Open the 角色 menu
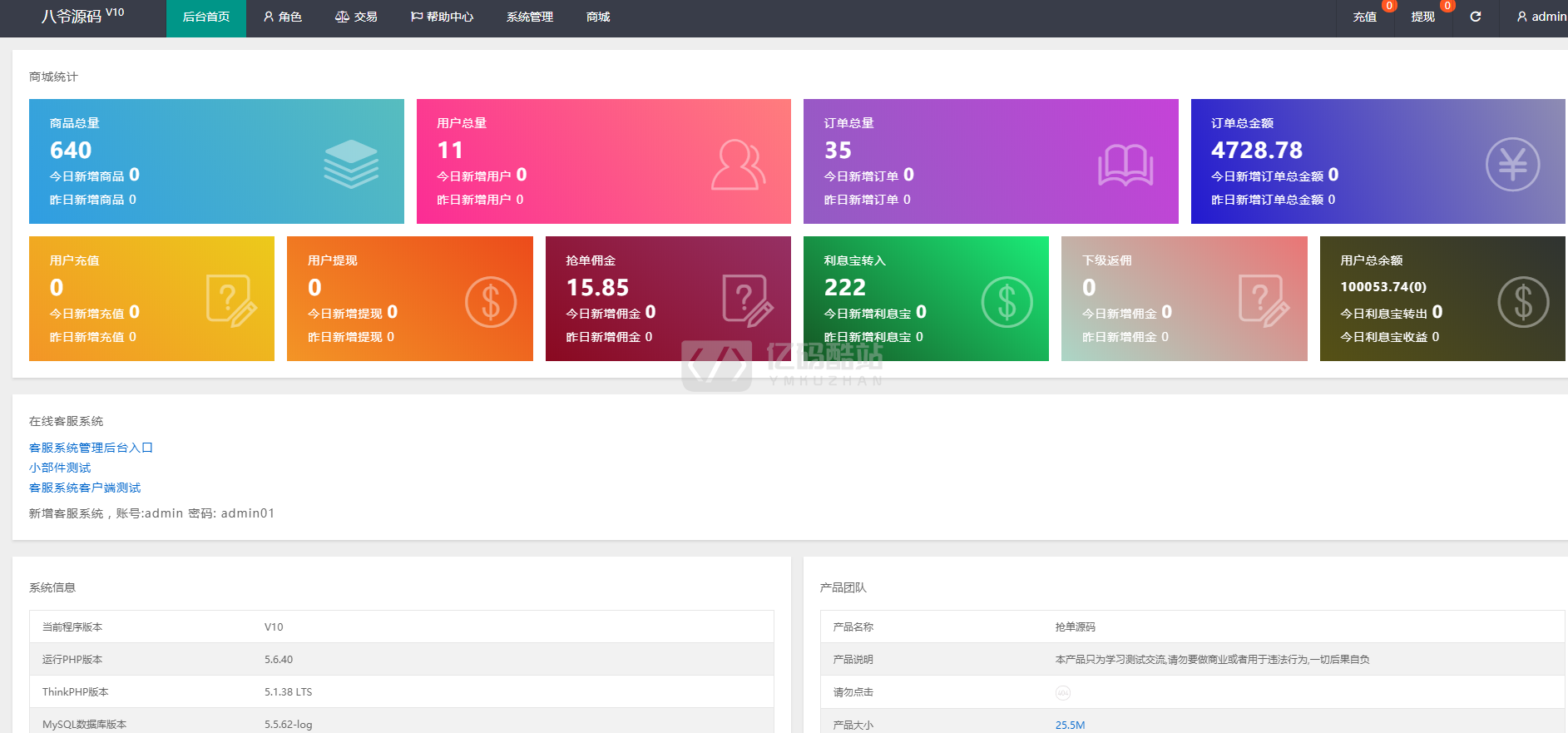The width and height of the screenshot is (1568, 733). point(282,17)
